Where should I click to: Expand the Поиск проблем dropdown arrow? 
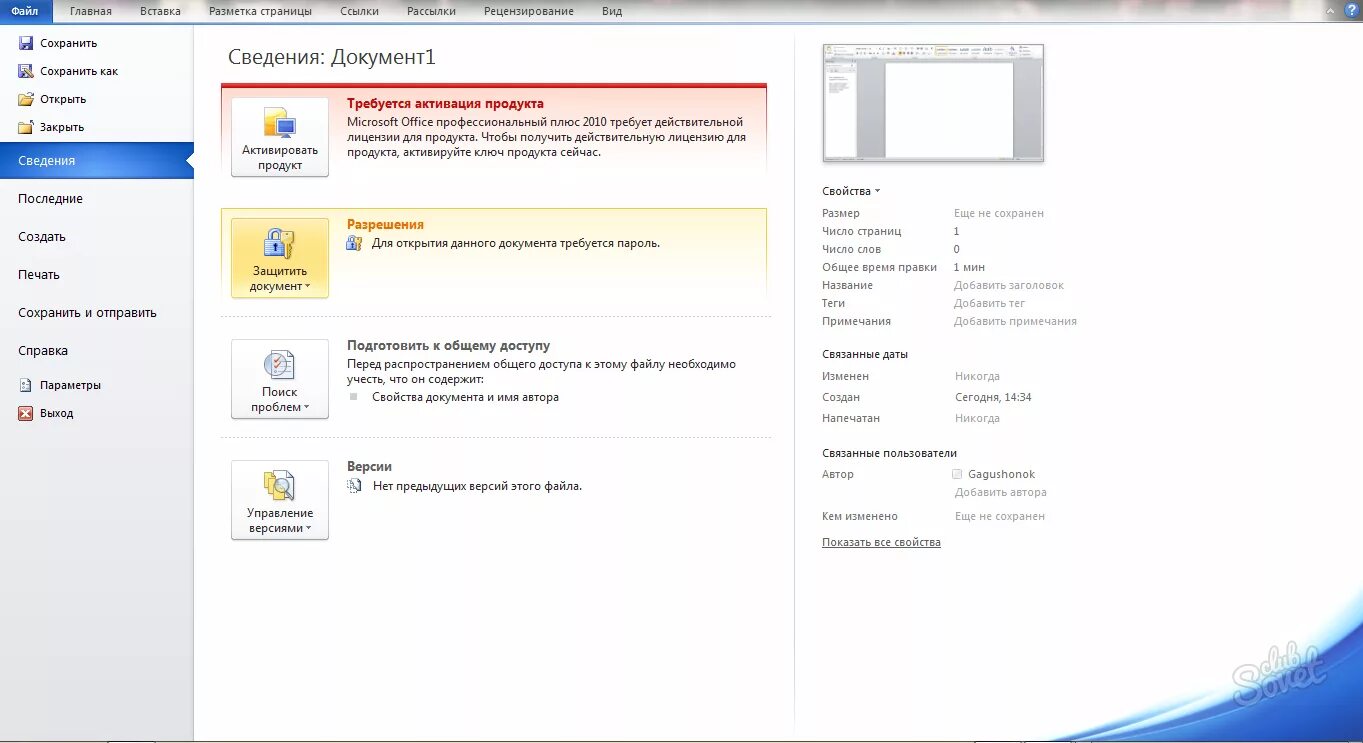point(306,404)
